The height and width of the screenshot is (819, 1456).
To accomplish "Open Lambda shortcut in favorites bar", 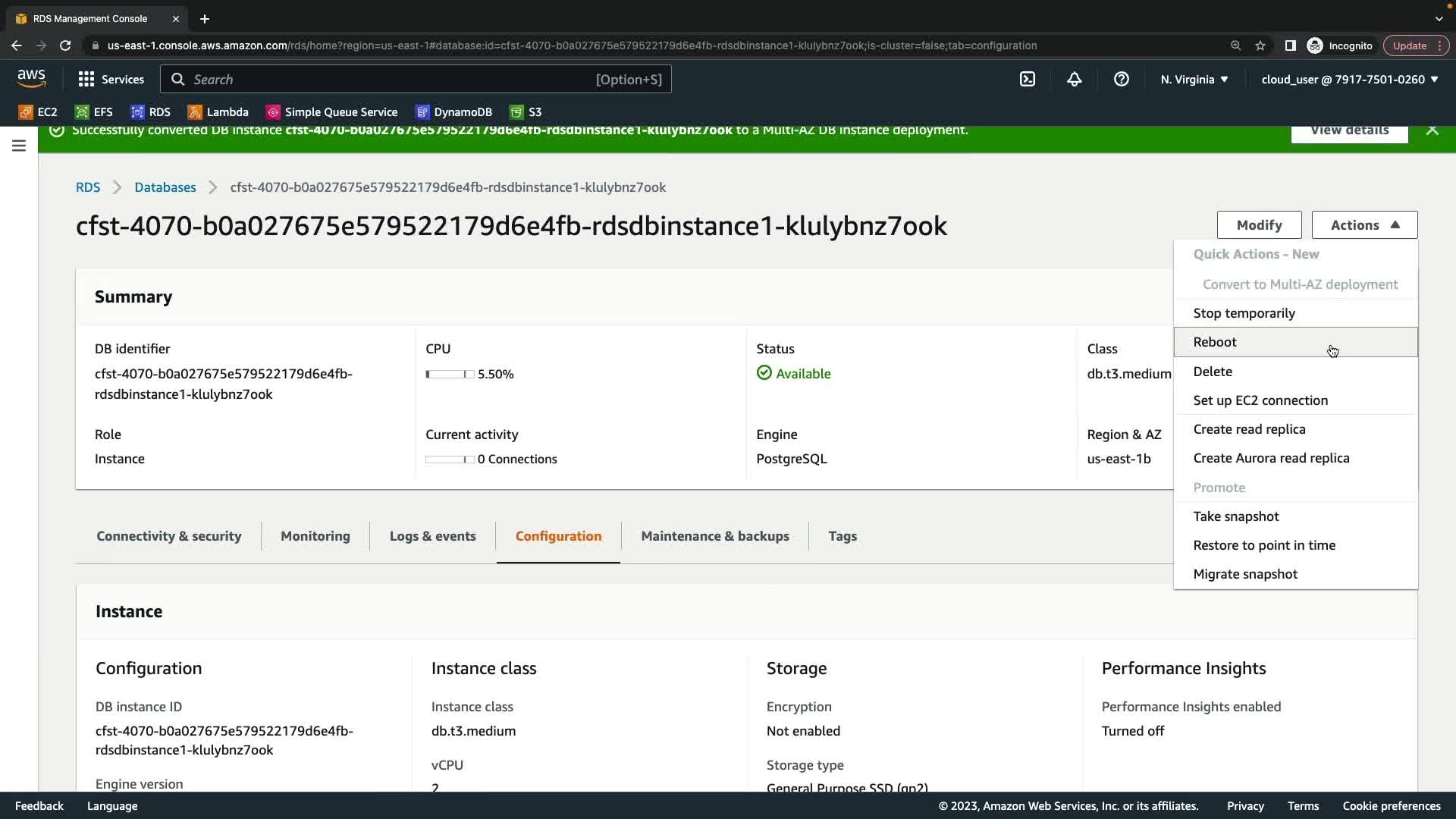I will 218,112.
